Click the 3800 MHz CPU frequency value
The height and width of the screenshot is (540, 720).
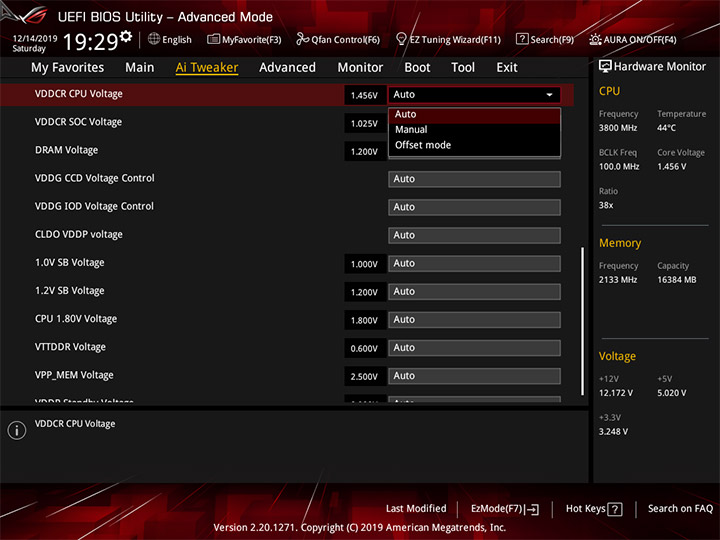pos(618,128)
